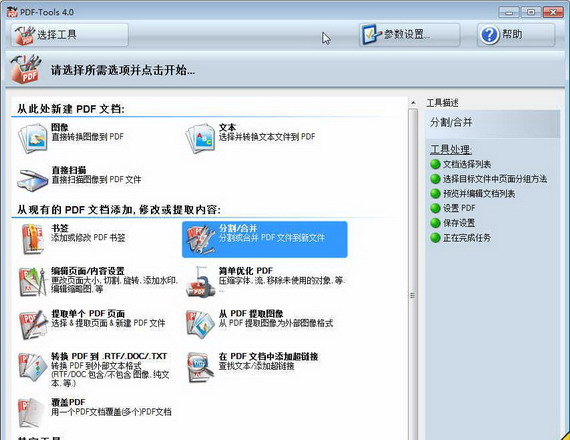This screenshot has width=570, height=440.
Task: Click green dot beside 文档选择列表
Action: (435, 164)
